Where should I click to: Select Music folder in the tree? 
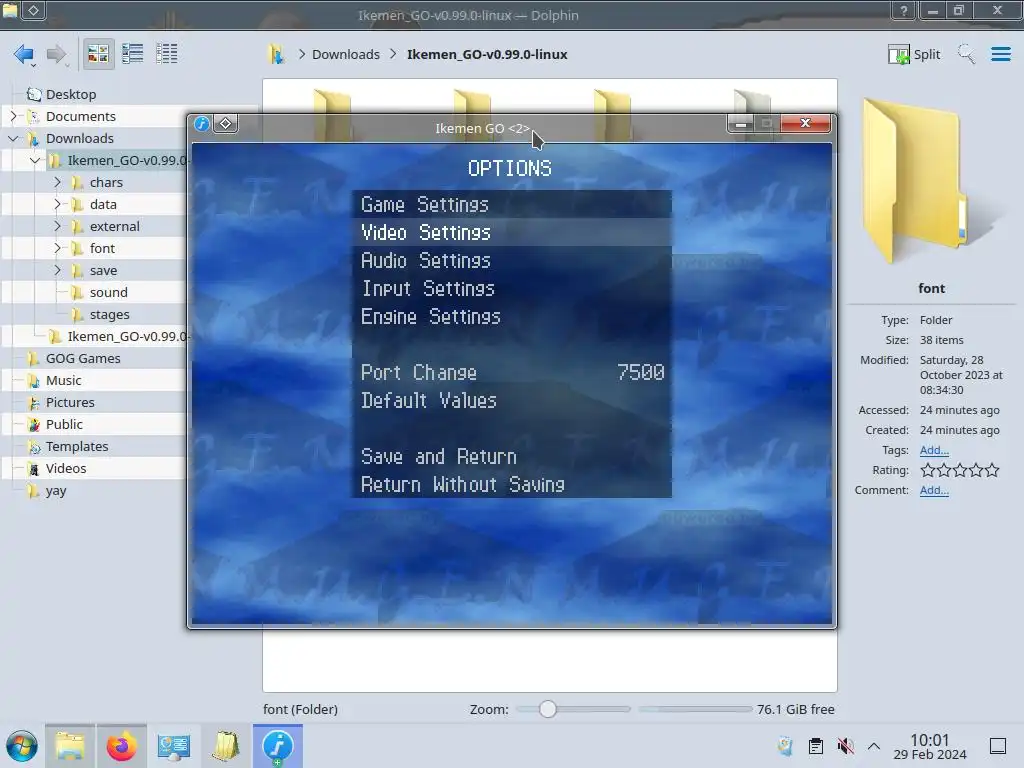pyautogui.click(x=63, y=380)
